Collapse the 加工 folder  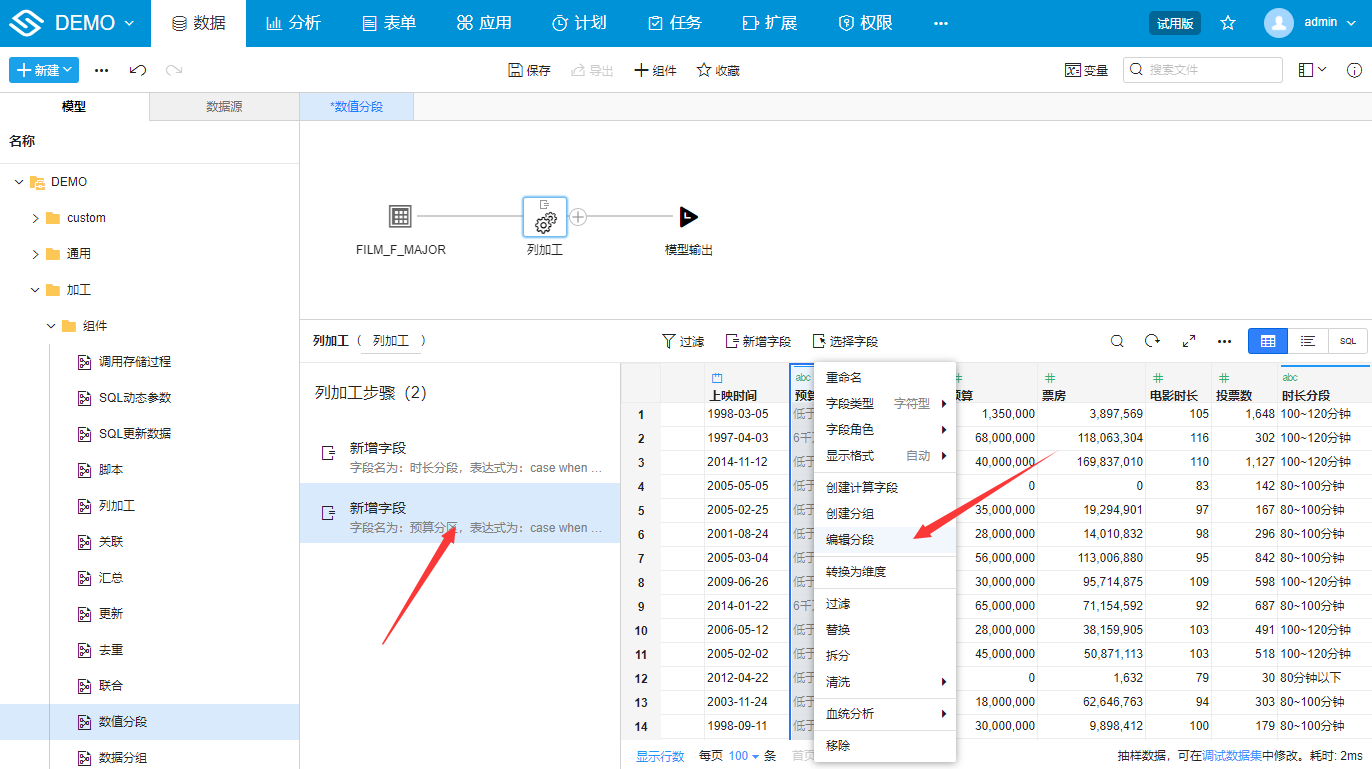coord(35,290)
